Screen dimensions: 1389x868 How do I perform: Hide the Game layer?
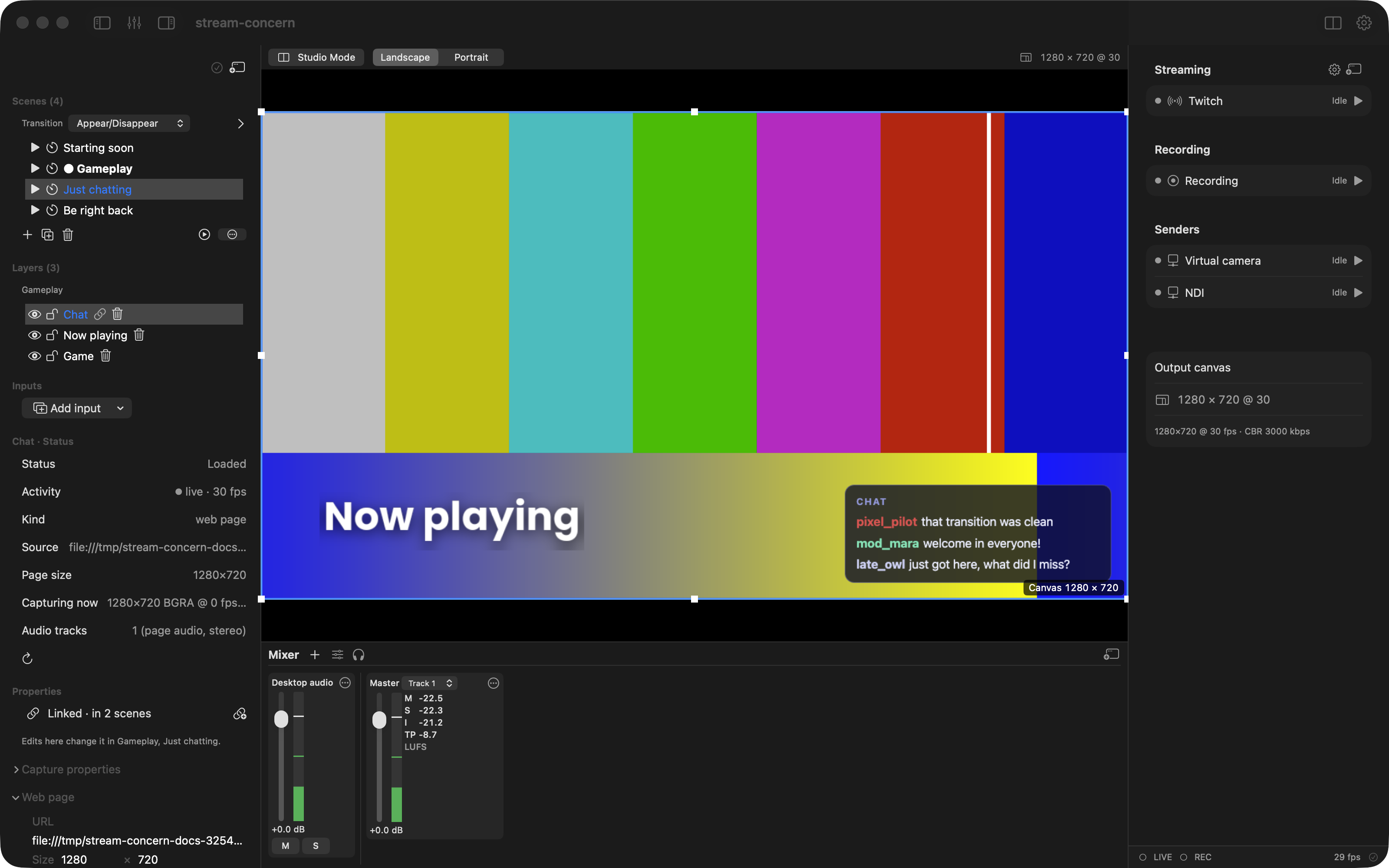tap(34, 356)
